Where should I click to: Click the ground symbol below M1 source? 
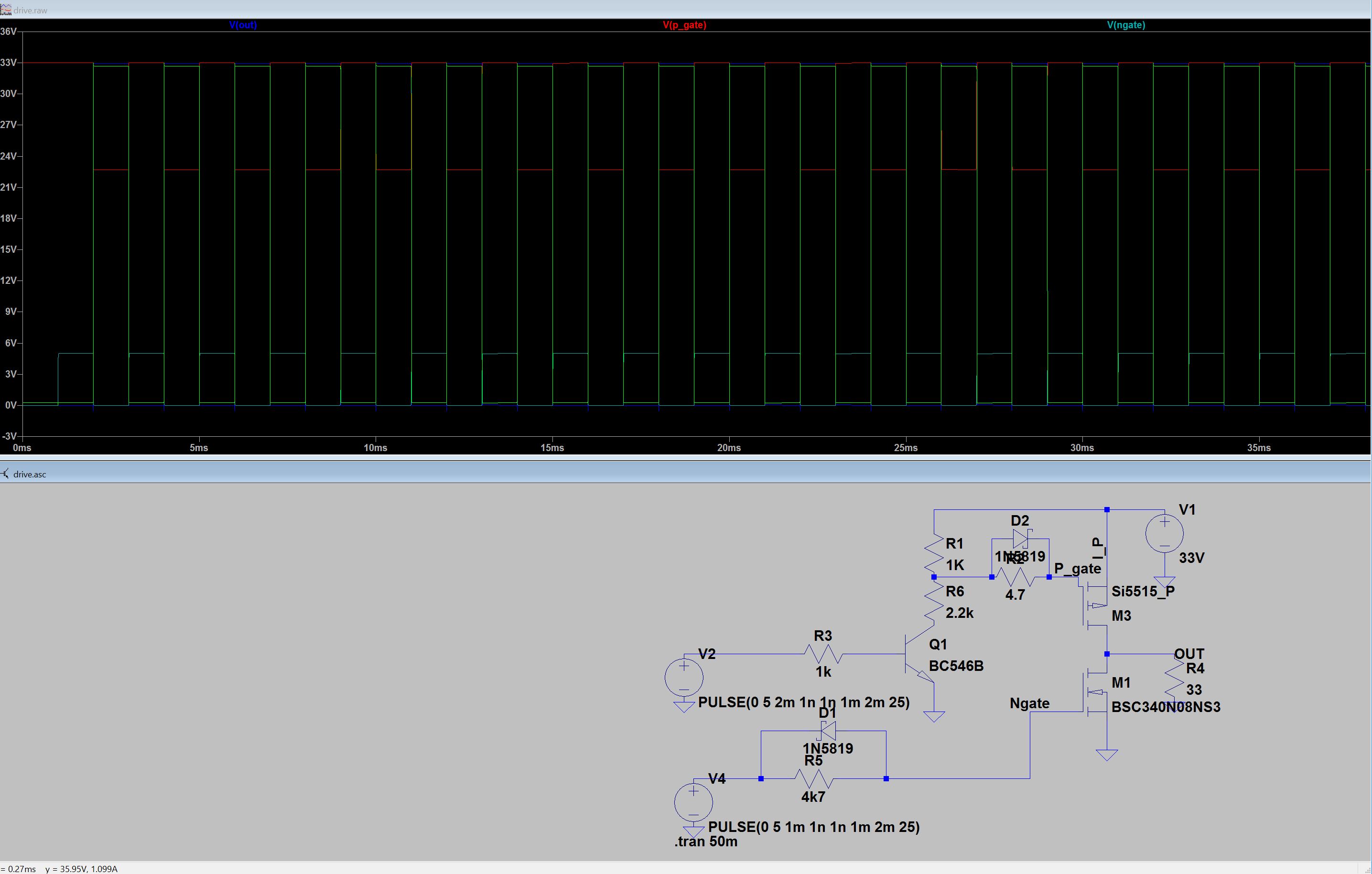[x=1106, y=755]
